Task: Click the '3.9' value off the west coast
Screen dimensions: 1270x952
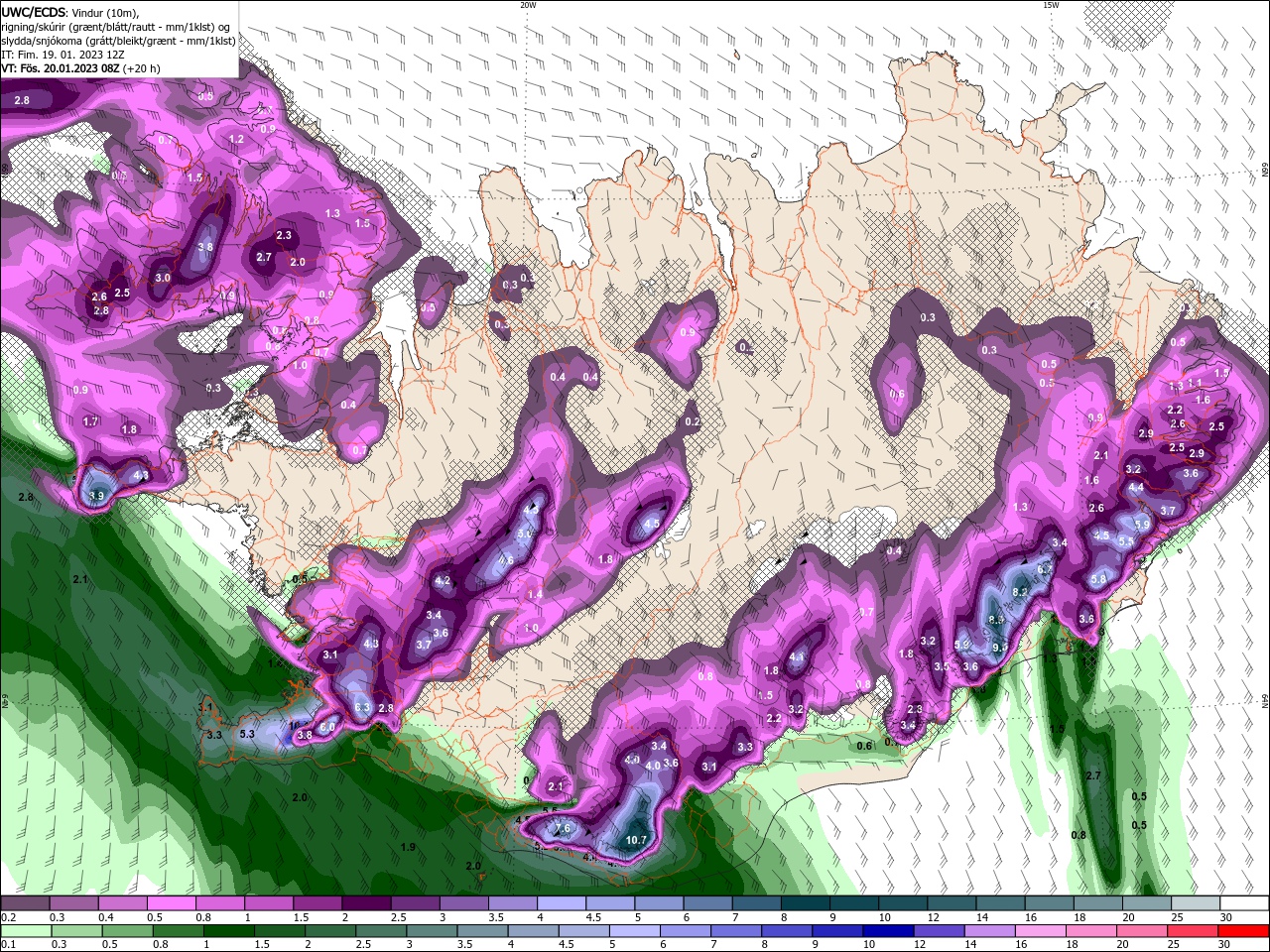Action: (x=96, y=496)
